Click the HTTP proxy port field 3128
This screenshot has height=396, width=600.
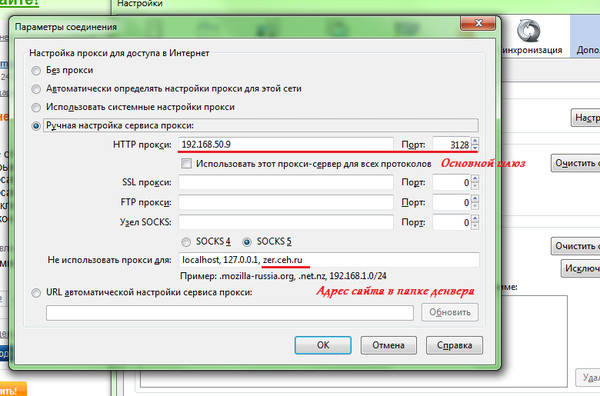click(452, 145)
